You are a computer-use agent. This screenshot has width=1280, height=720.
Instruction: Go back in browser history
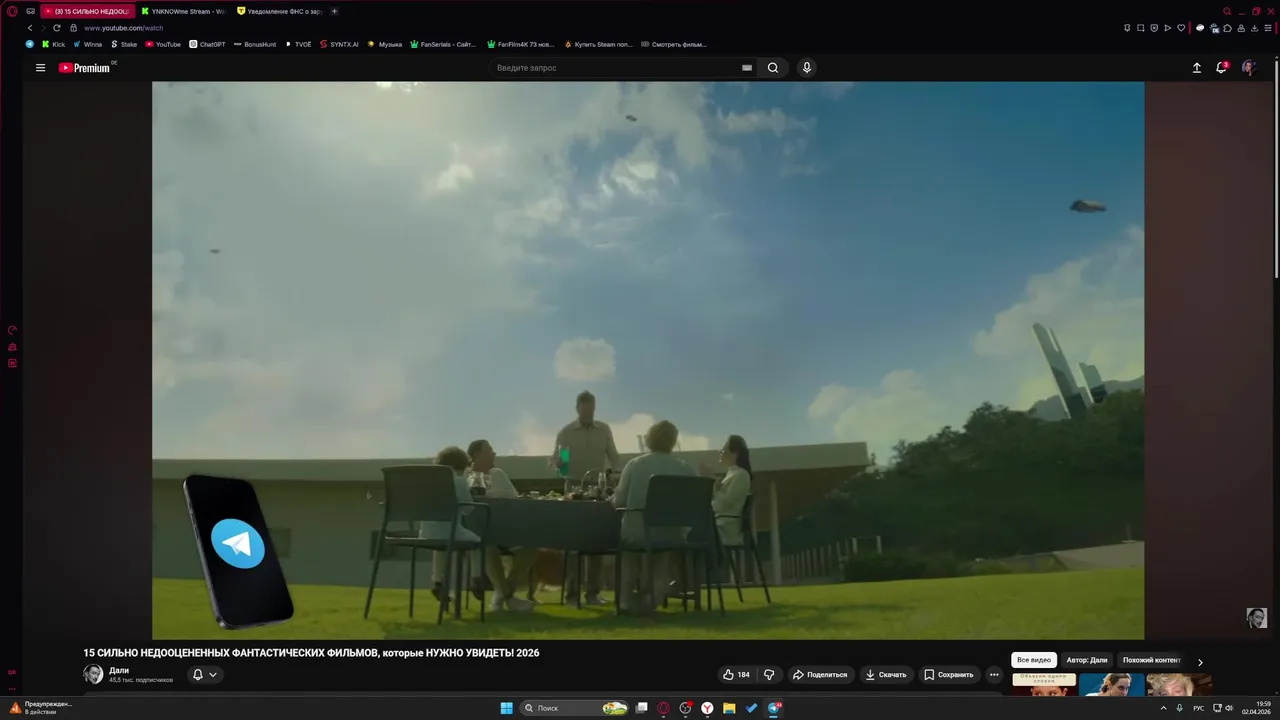click(x=30, y=28)
